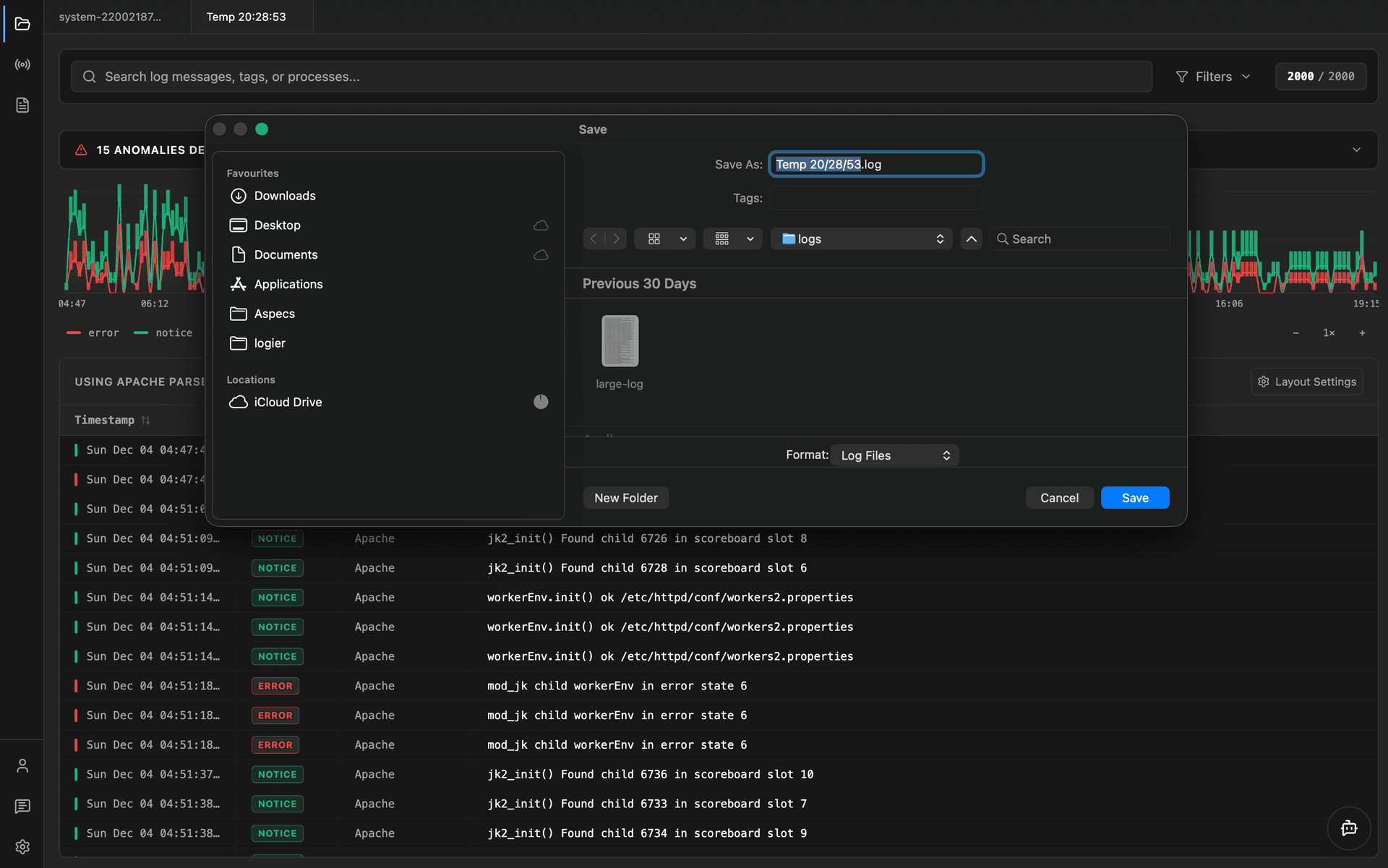Open the feedback message icon
1388x868 pixels.
(22, 806)
